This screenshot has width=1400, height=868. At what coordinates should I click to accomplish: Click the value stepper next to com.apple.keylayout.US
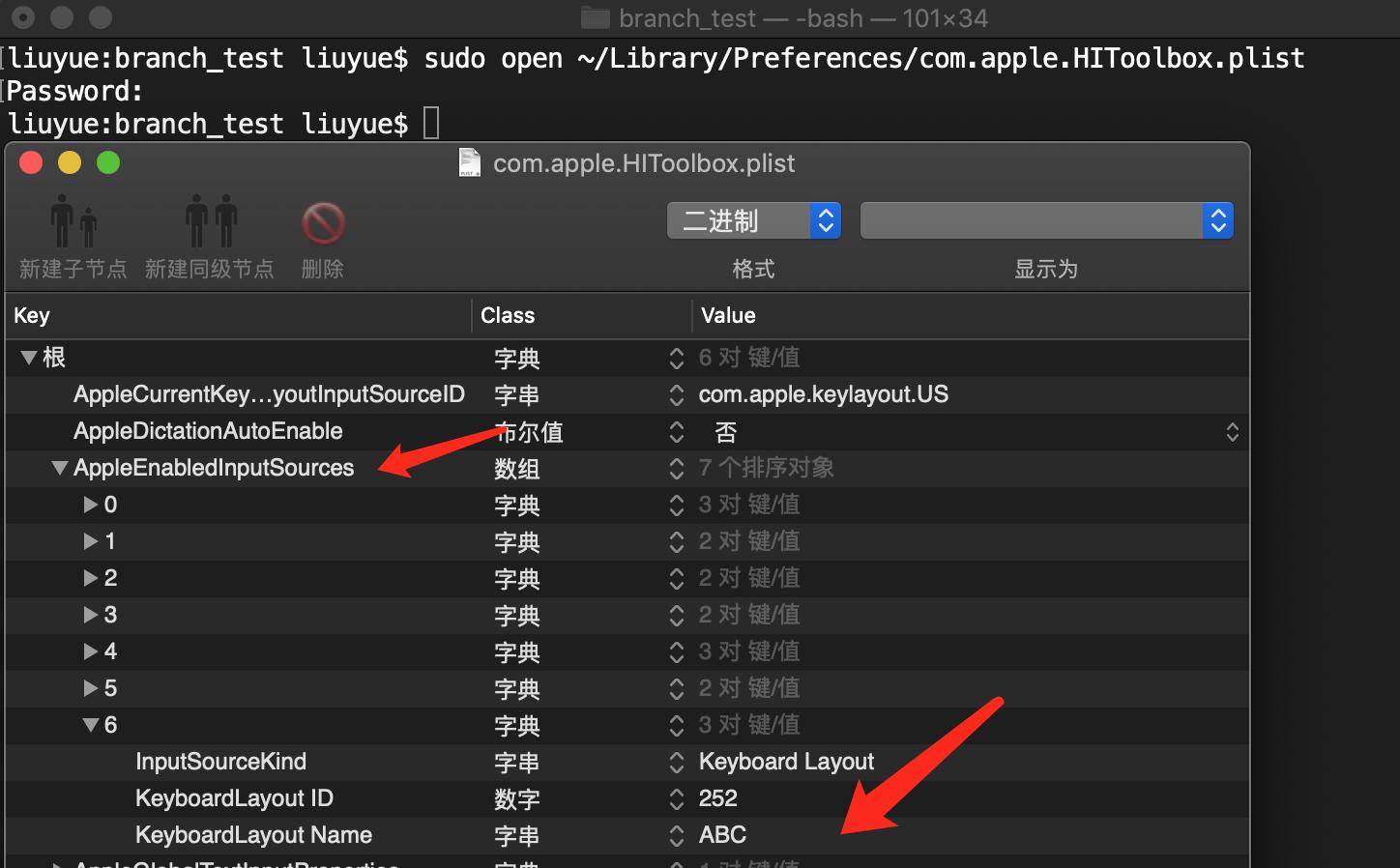pos(676,395)
